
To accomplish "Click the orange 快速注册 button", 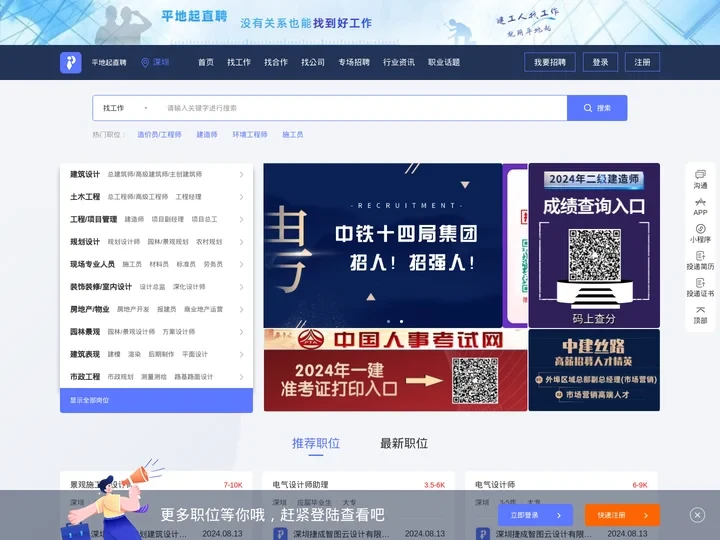I will pos(622,515).
